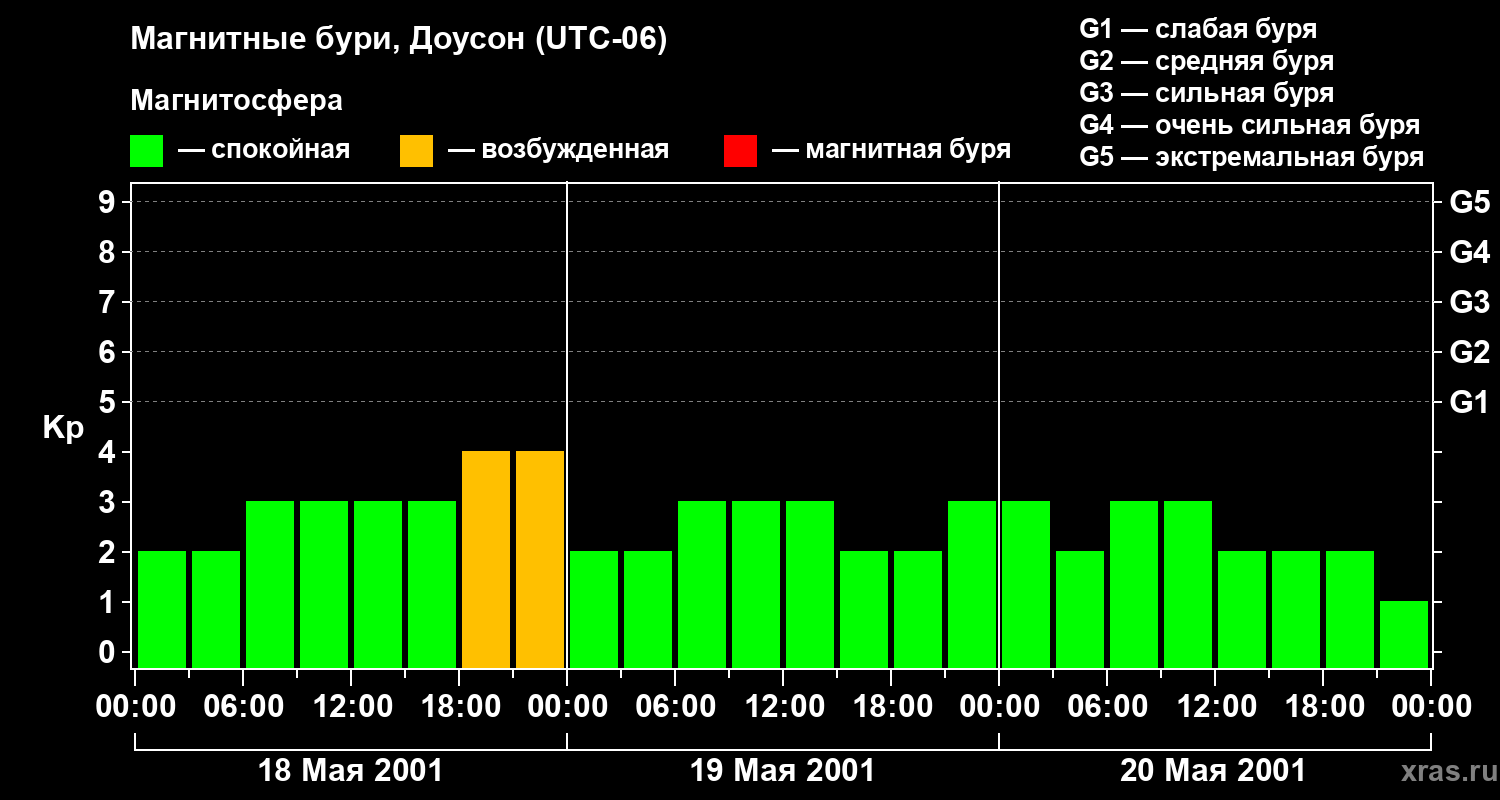1500x800 pixels.
Task: Click the '— спокойная' legend label
Action: (264, 150)
